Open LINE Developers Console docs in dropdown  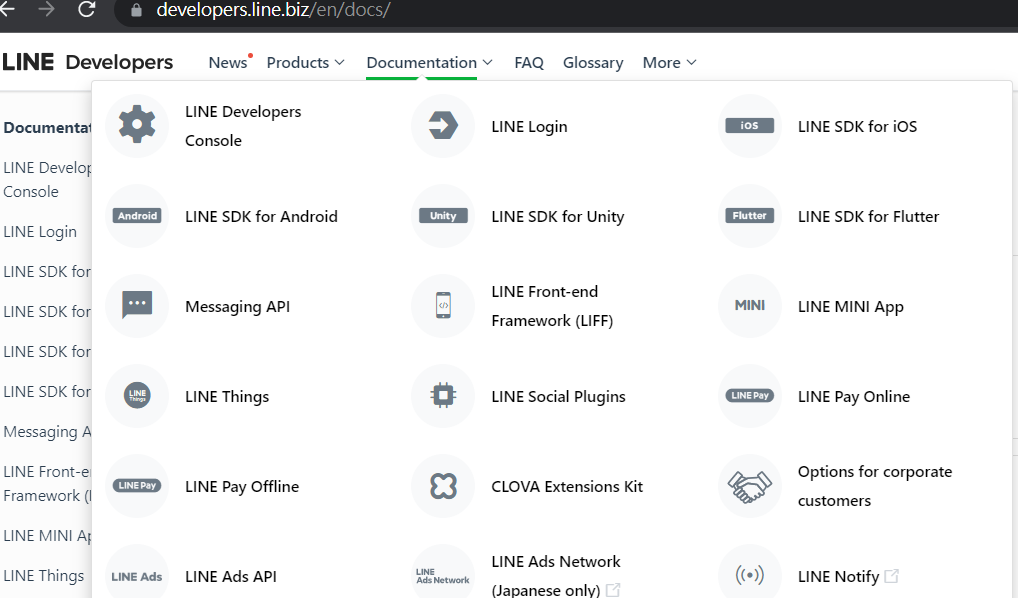[x=243, y=126]
